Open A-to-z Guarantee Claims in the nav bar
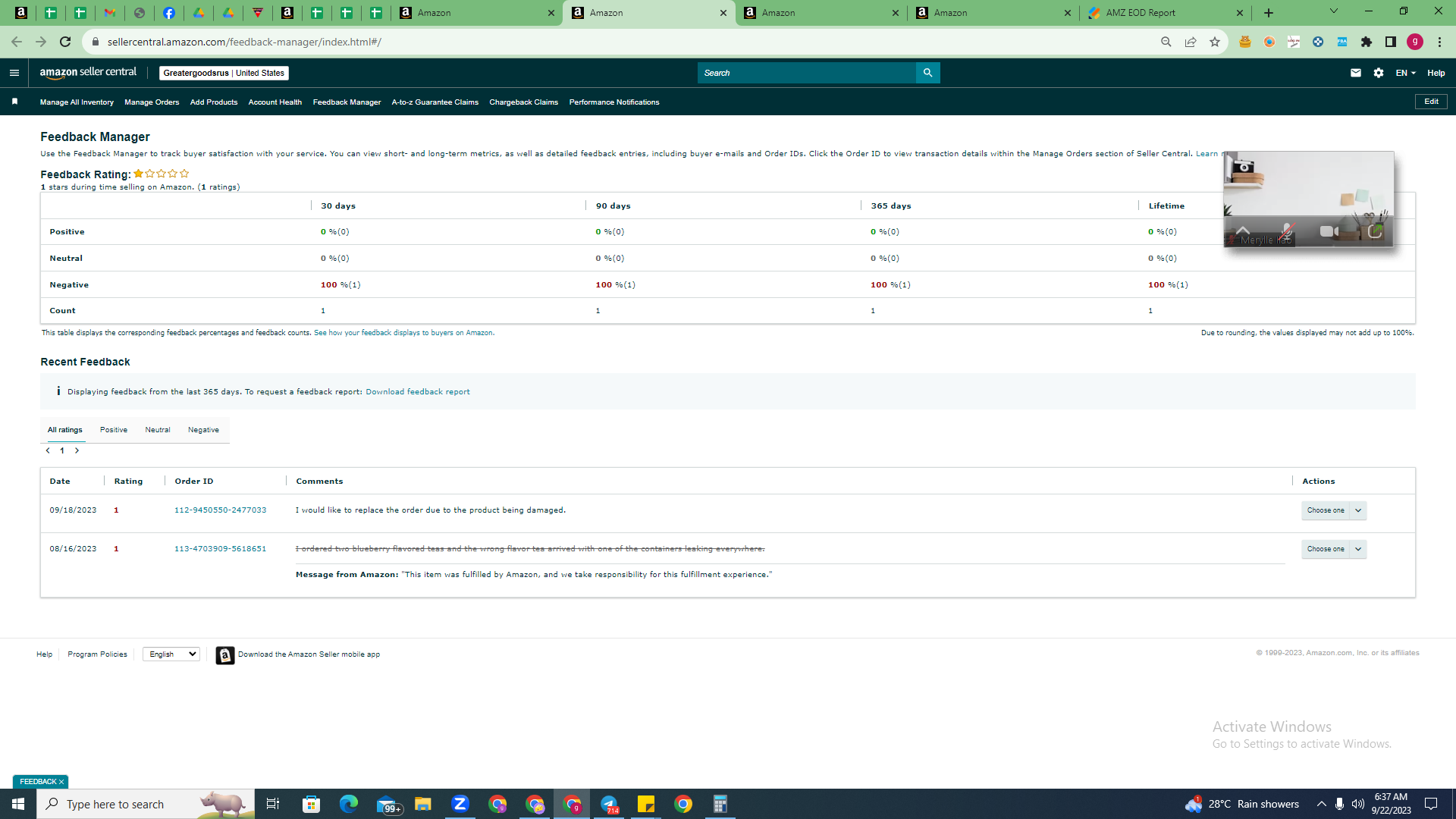The height and width of the screenshot is (819, 1456). [x=435, y=102]
